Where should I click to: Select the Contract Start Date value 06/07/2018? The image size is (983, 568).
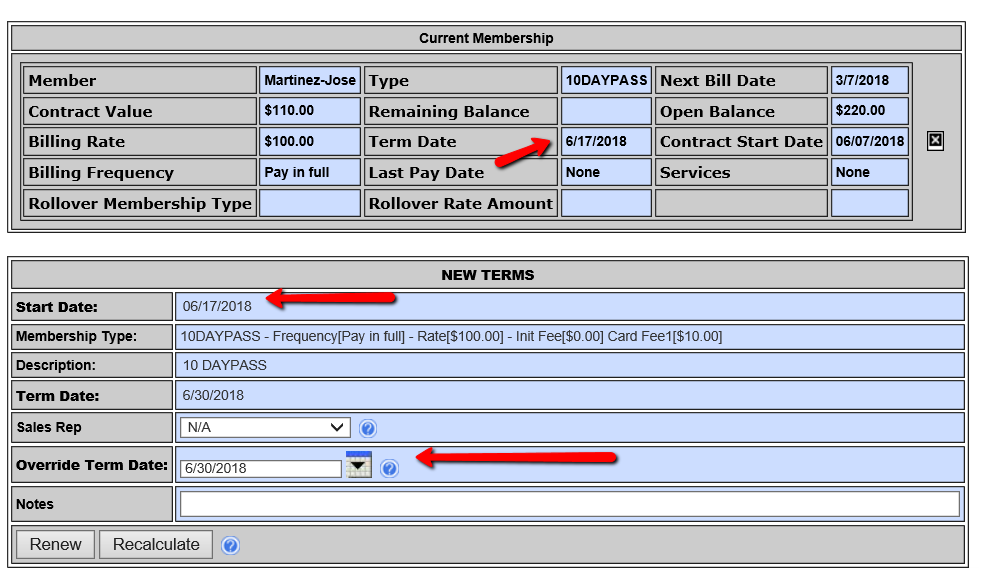(869, 142)
